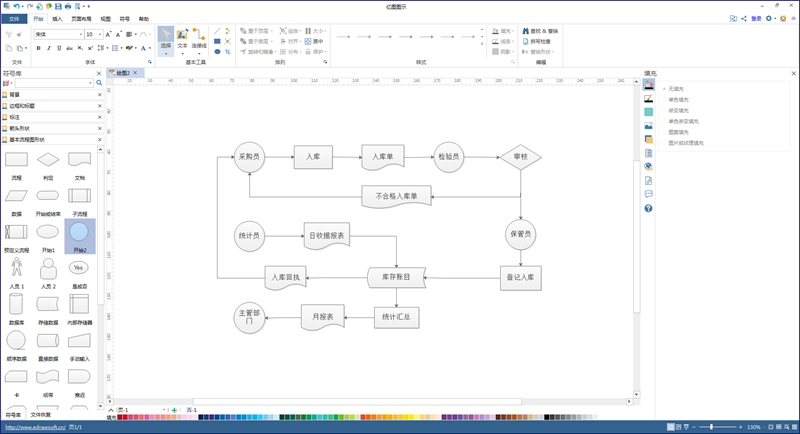Switch to the 符号 symbol tab
The width and height of the screenshot is (800, 434).
coord(124,19)
